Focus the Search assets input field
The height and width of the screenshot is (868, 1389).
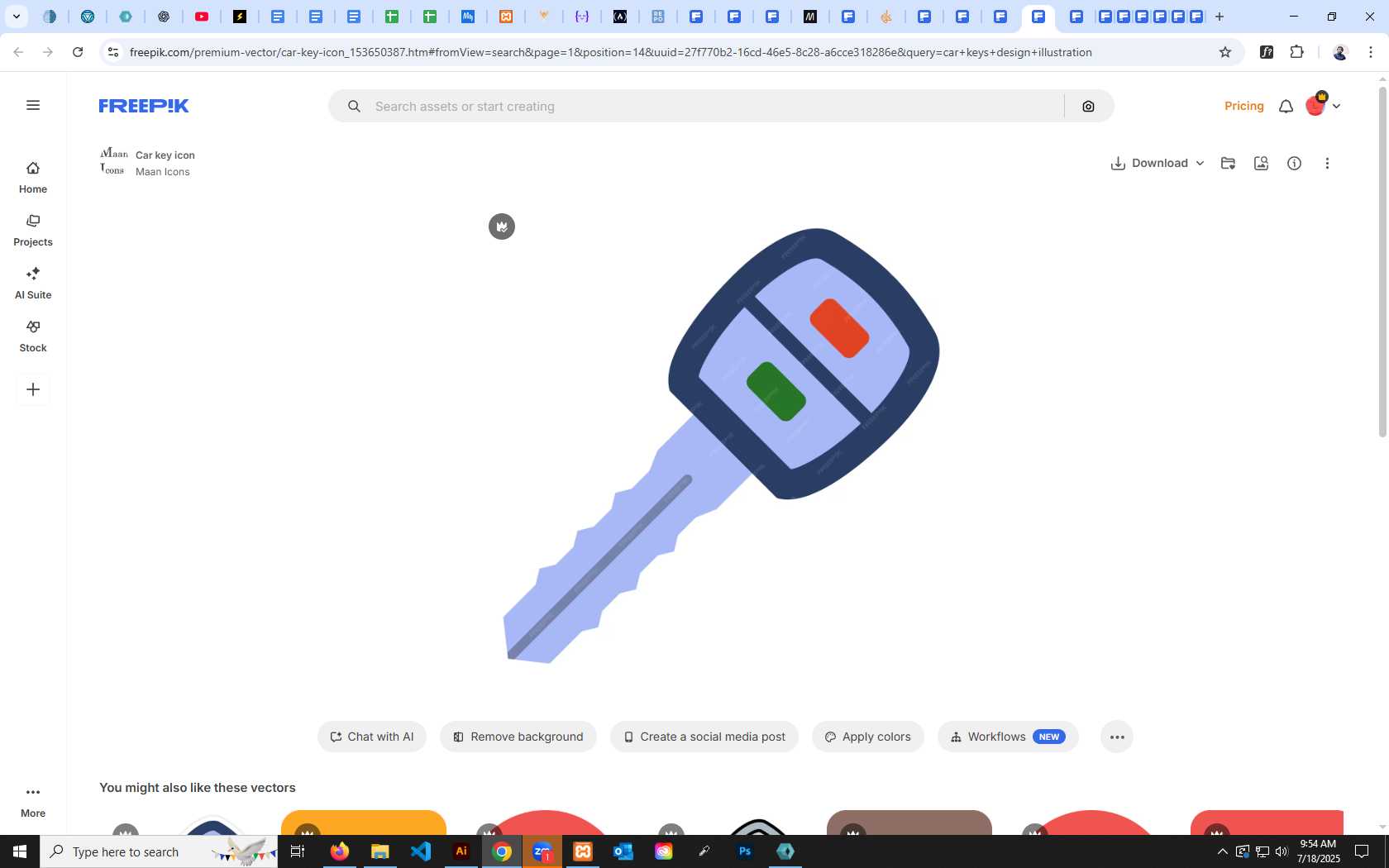[713, 106]
